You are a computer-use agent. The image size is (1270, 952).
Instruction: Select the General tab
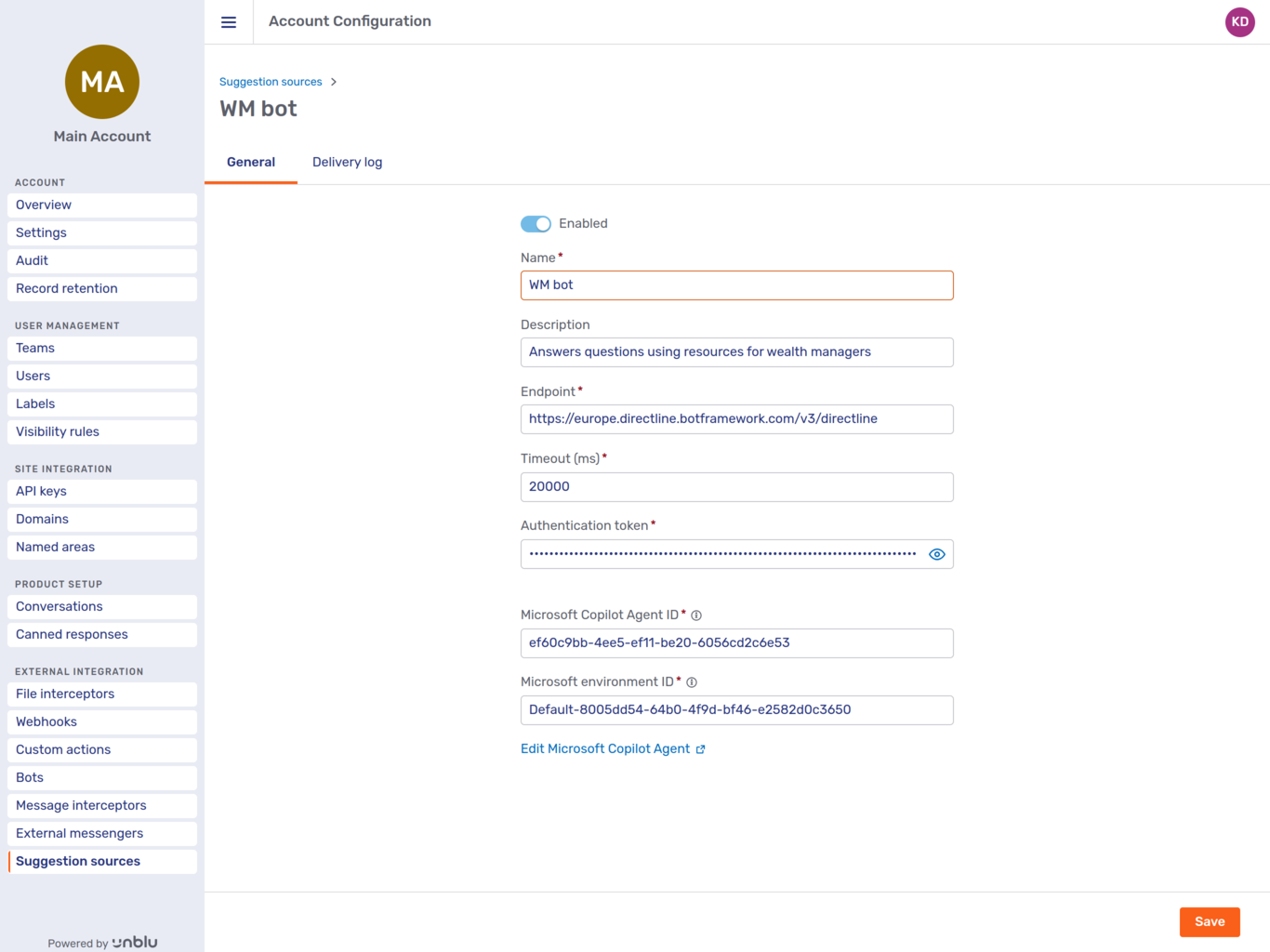[x=250, y=162]
